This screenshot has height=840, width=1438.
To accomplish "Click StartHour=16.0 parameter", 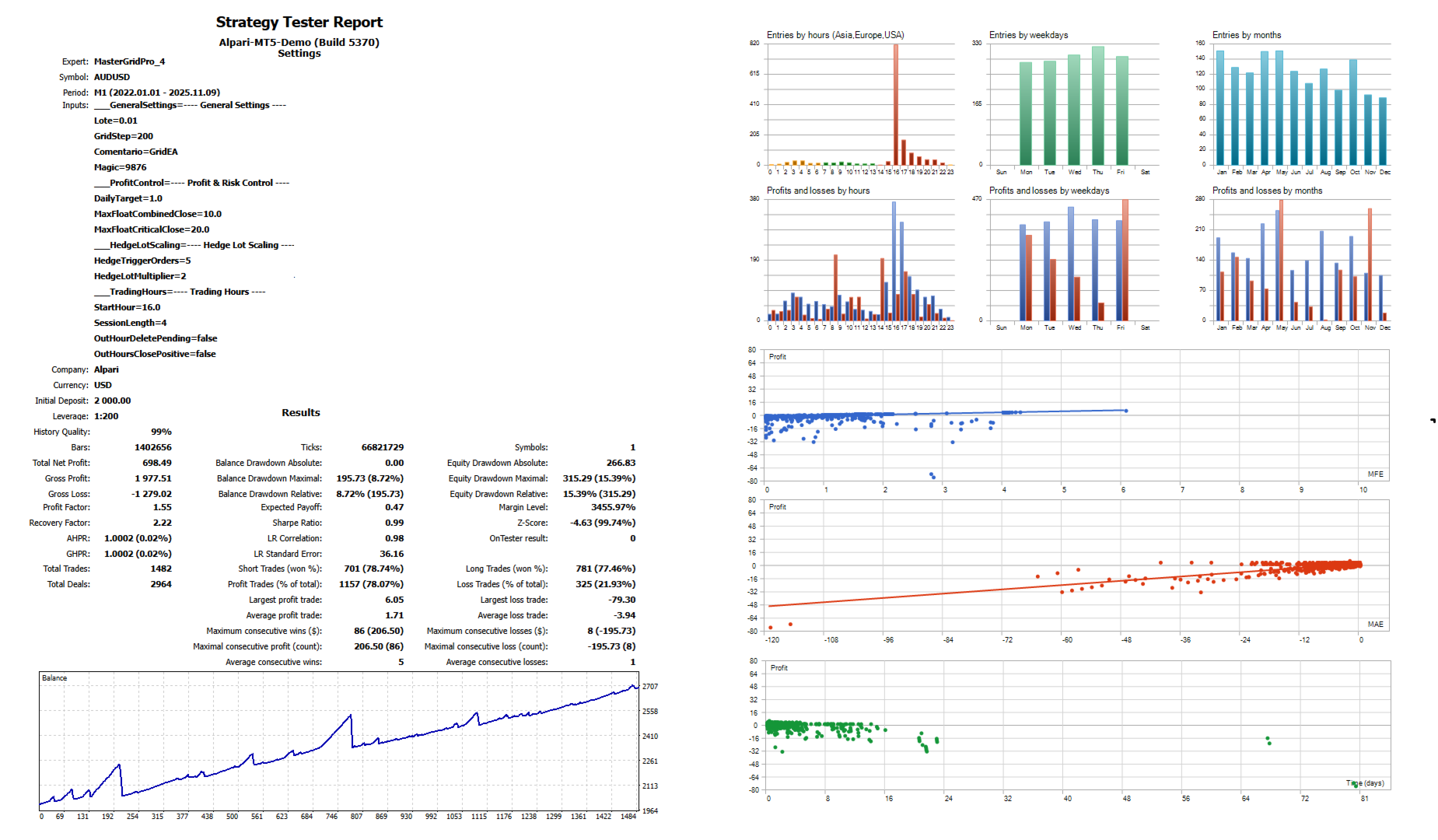I will click(x=128, y=307).
